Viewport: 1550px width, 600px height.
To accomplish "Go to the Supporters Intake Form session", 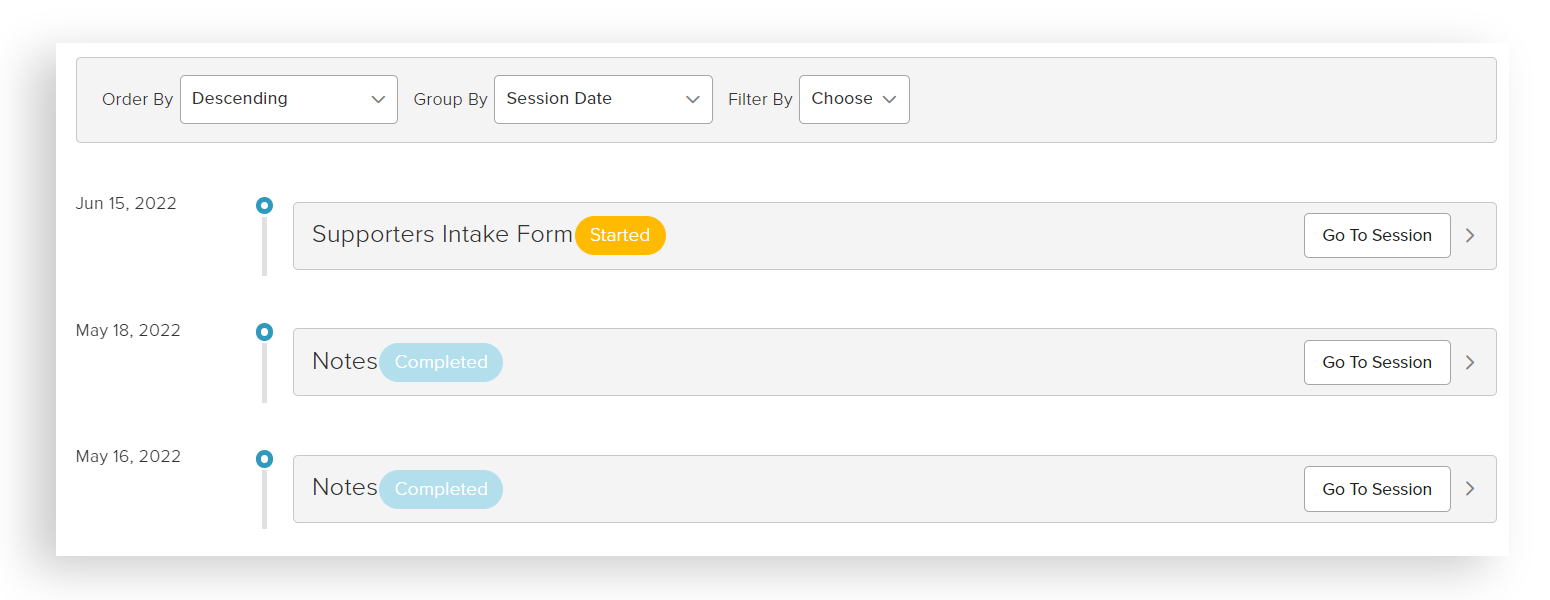I will 1376,236.
